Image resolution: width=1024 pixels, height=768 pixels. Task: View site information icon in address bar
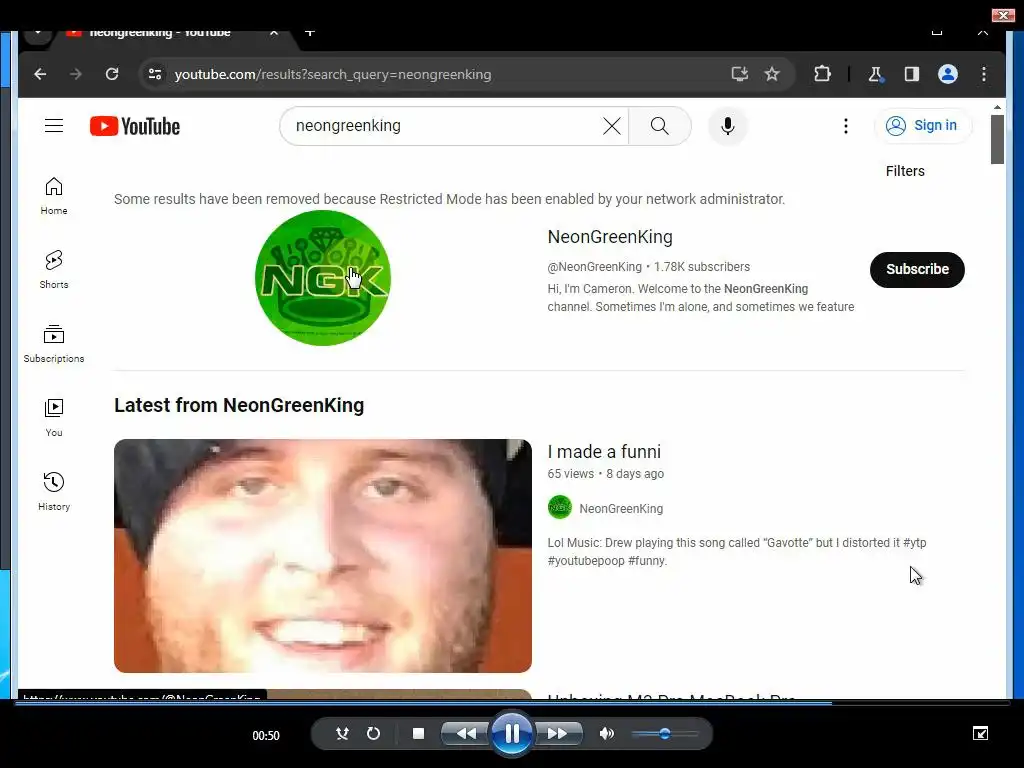point(155,74)
